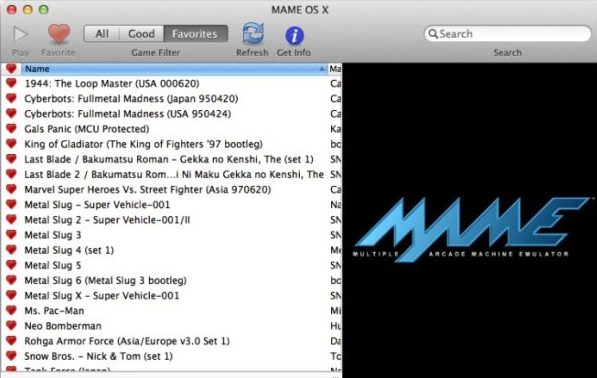Toggle favorite heart for Cyberbots Japan 950420
Screen dimensions: 597x378
pos(11,98)
